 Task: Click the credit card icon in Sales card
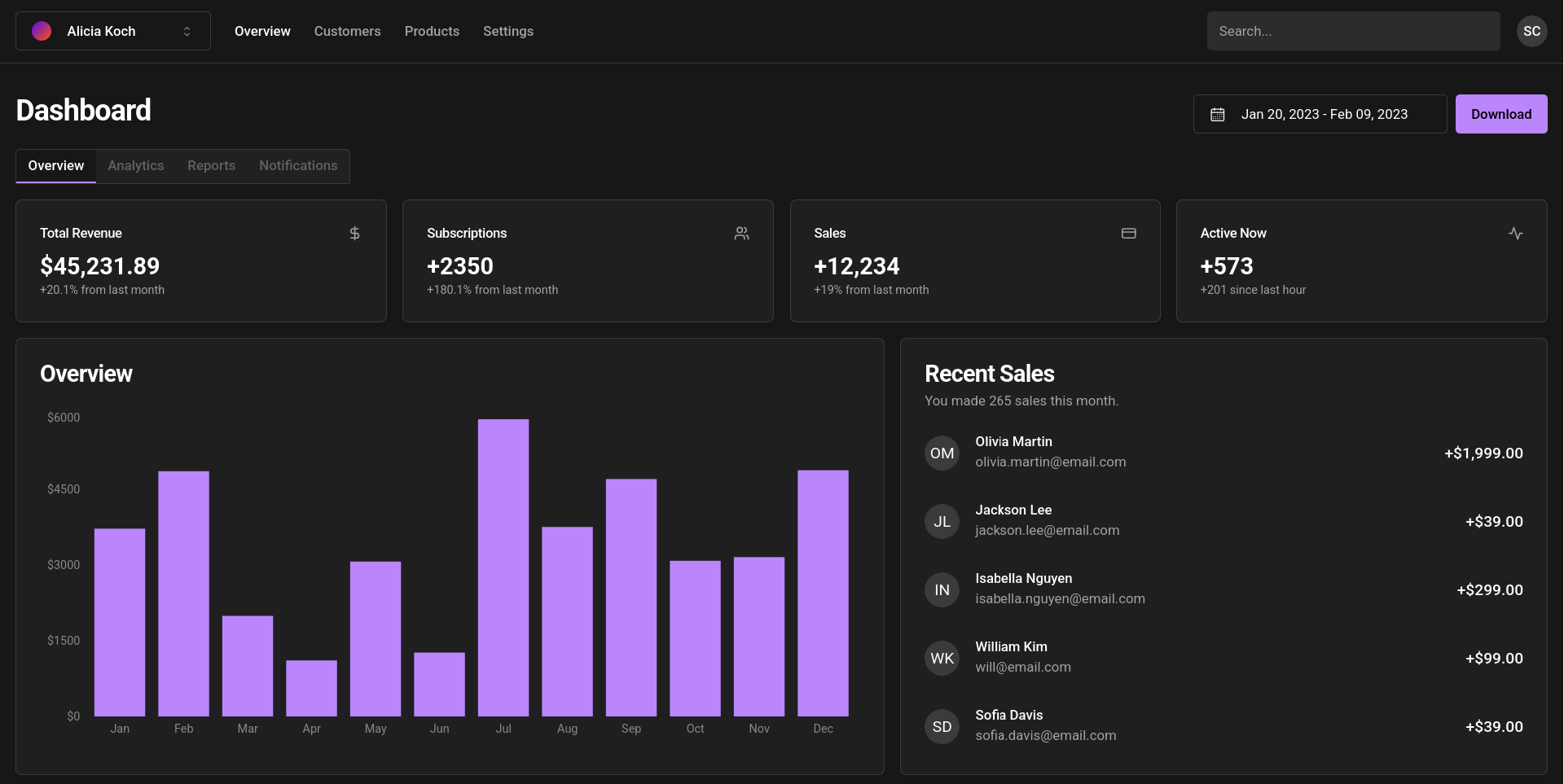(x=1128, y=234)
